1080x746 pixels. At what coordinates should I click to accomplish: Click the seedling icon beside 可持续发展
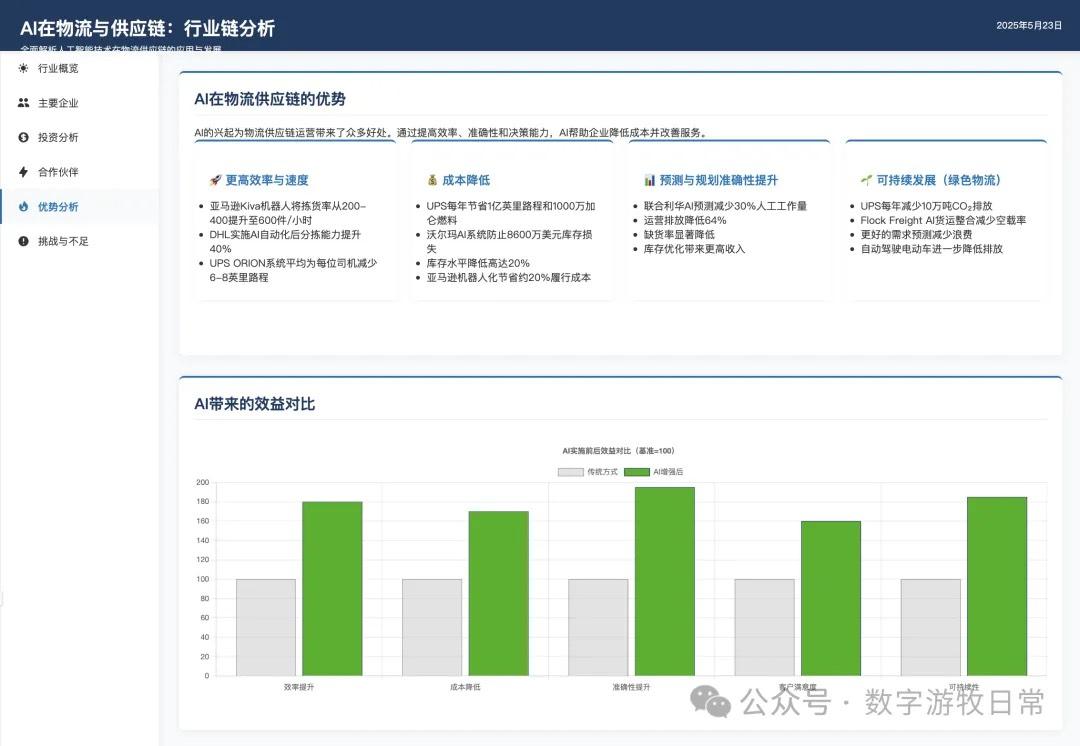866,181
